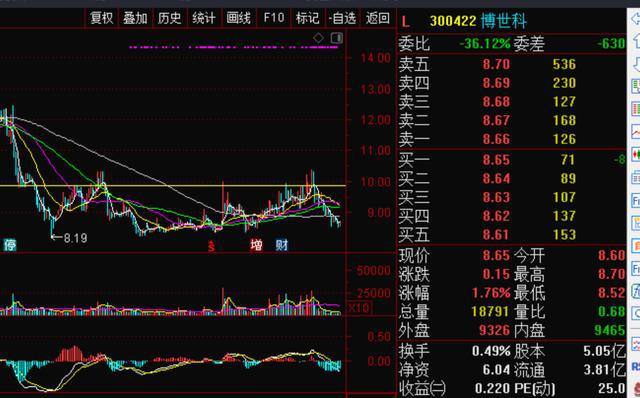Open the 统计 statistics tool

(203, 18)
